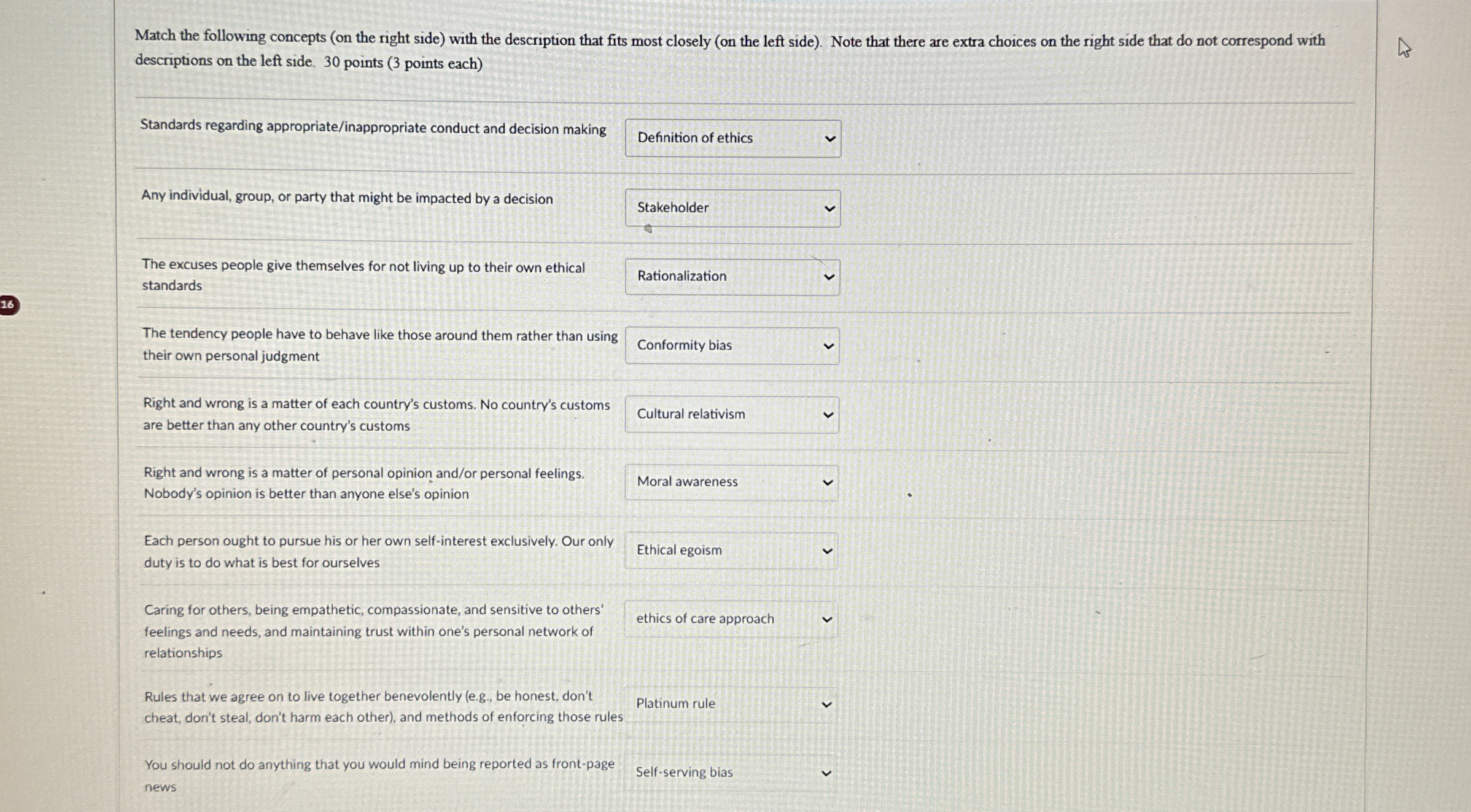Click the 'Moral awareness' answer field
Viewport: 1471px width, 812px height.
pos(732,482)
